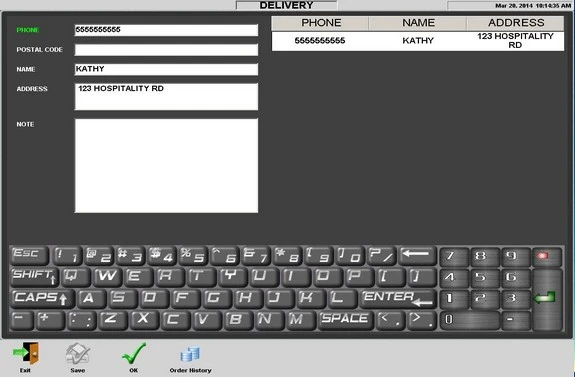575x377 pixels.
Task: Click the Esc key
Action: tap(29, 255)
